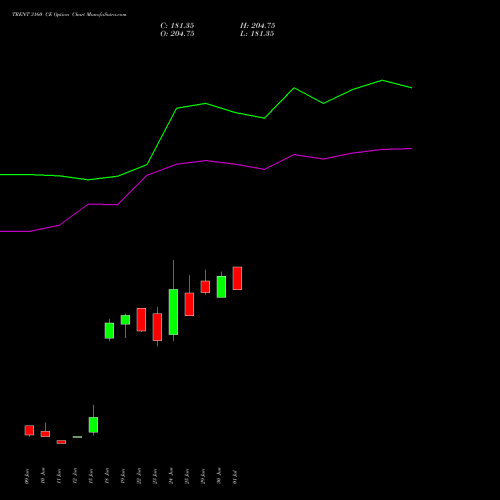Click the 11 Jun date label
This screenshot has height=500, width=500.
coord(59,476)
